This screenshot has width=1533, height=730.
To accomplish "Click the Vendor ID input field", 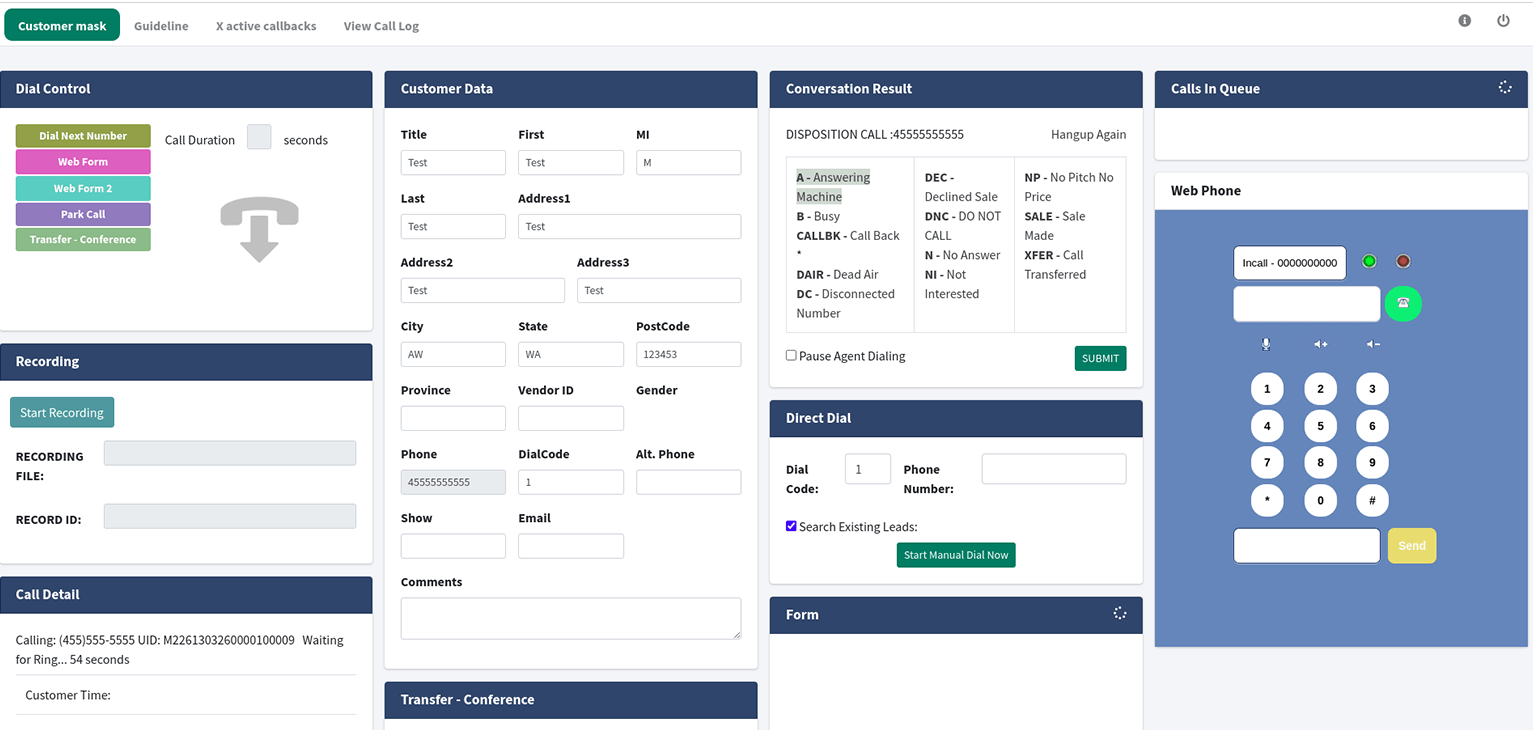I will pyautogui.click(x=571, y=418).
